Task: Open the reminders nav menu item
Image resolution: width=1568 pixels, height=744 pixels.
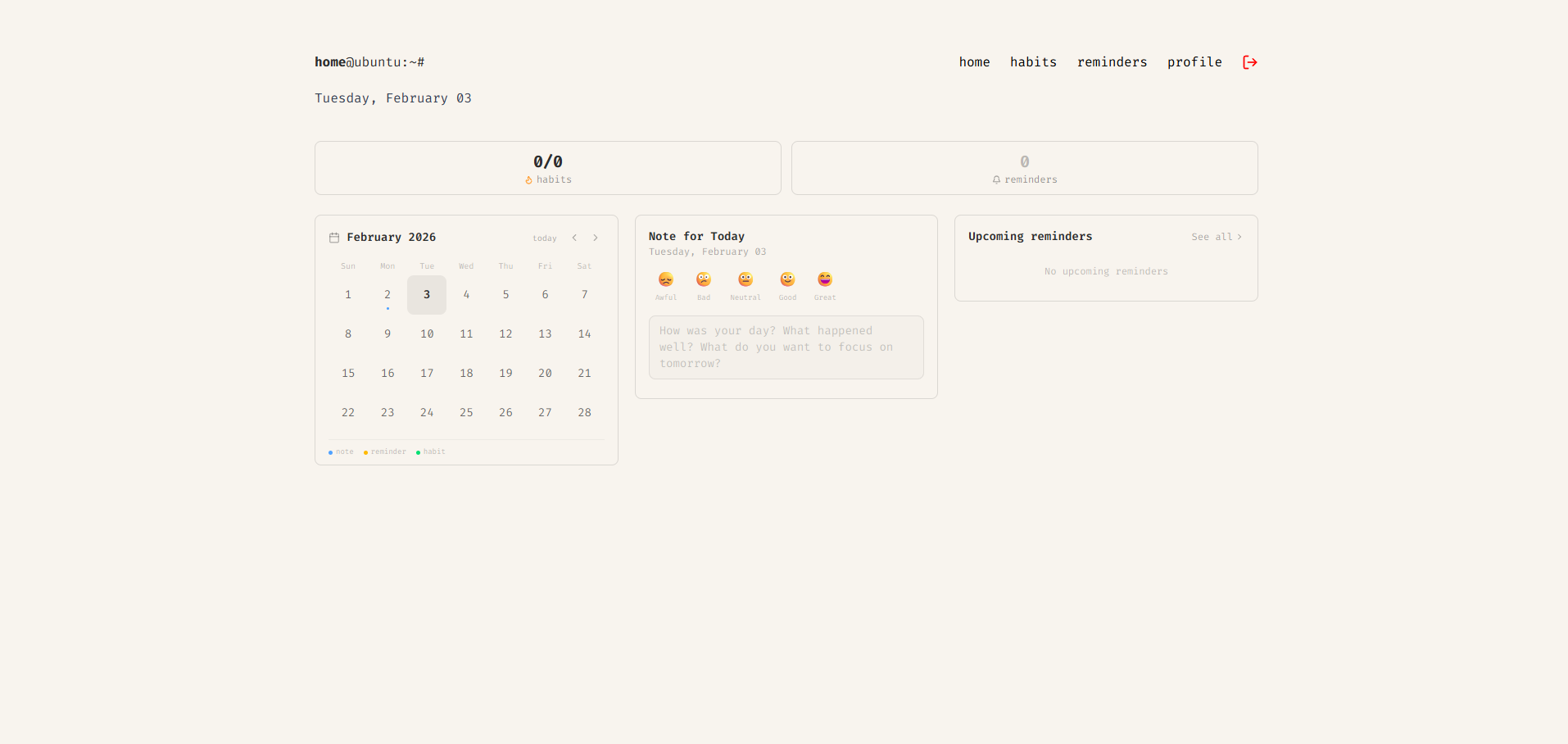Action: point(1112,62)
